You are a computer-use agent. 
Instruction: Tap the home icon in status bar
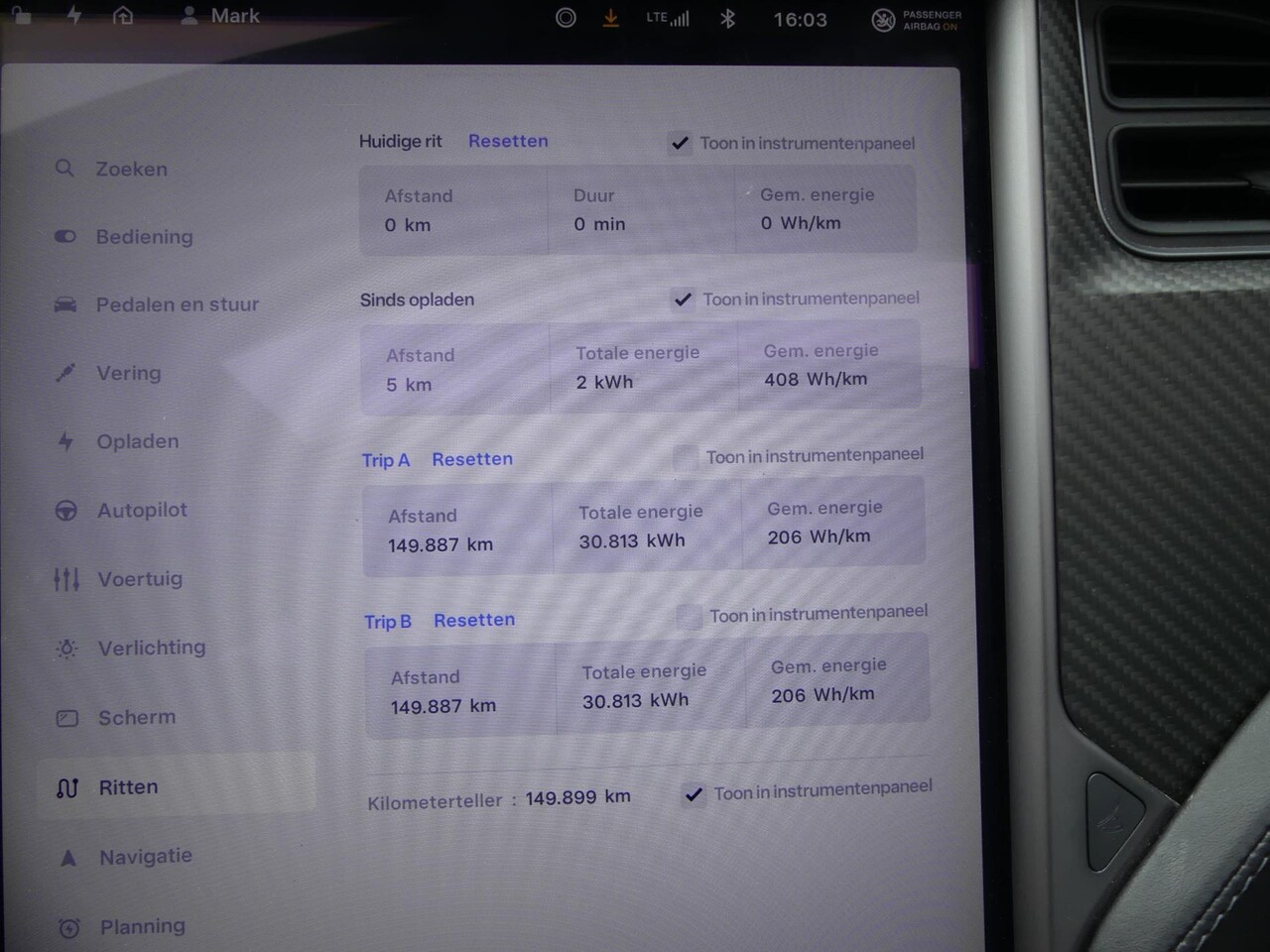coord(123,15)
